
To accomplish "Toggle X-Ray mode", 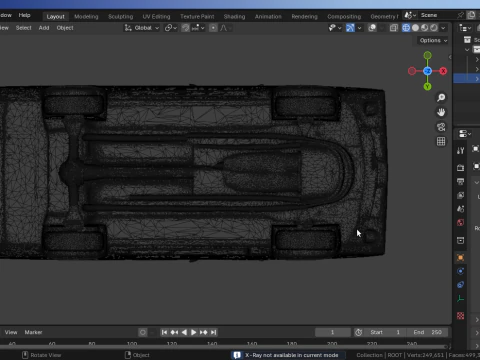I will click(394, 28).
